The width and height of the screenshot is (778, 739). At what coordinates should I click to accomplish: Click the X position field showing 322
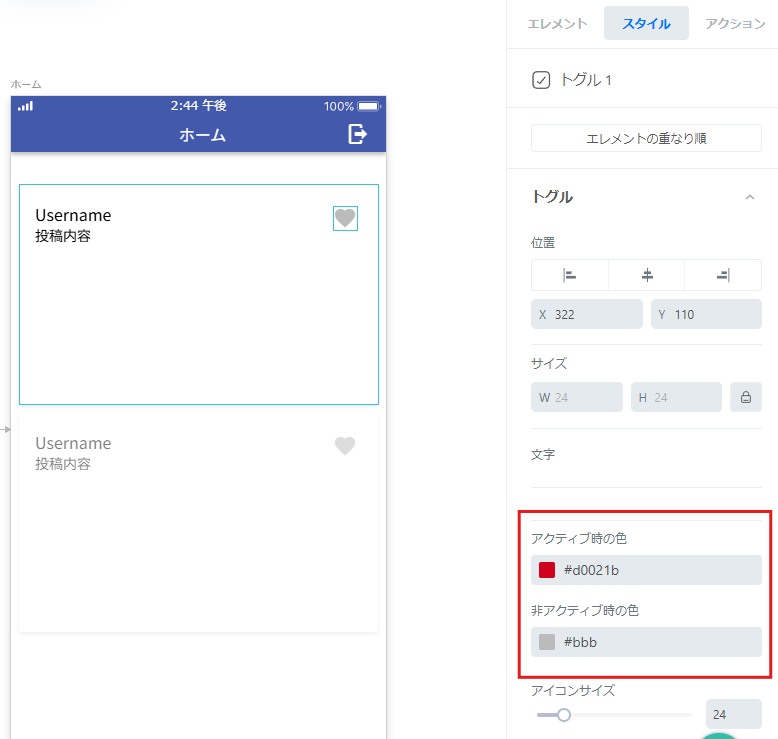pyautogui.click(x=586, y=314)
